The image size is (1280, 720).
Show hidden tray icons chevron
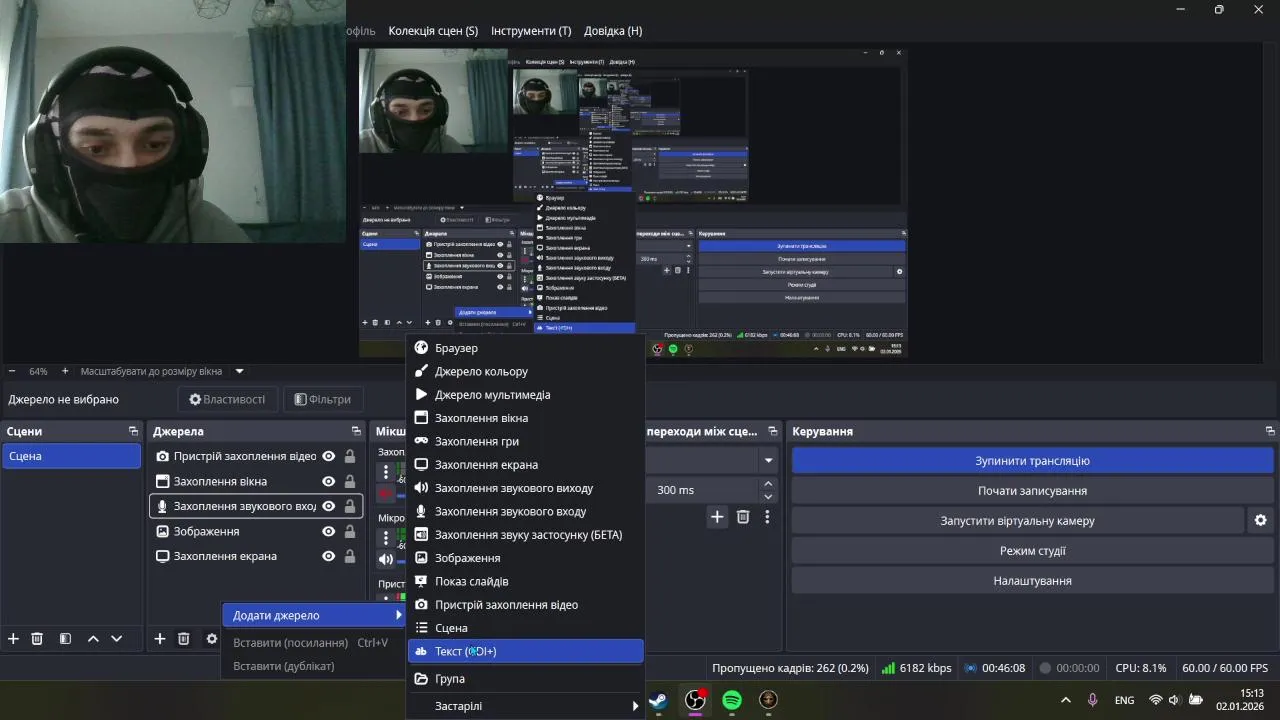tap(1065, 700)
